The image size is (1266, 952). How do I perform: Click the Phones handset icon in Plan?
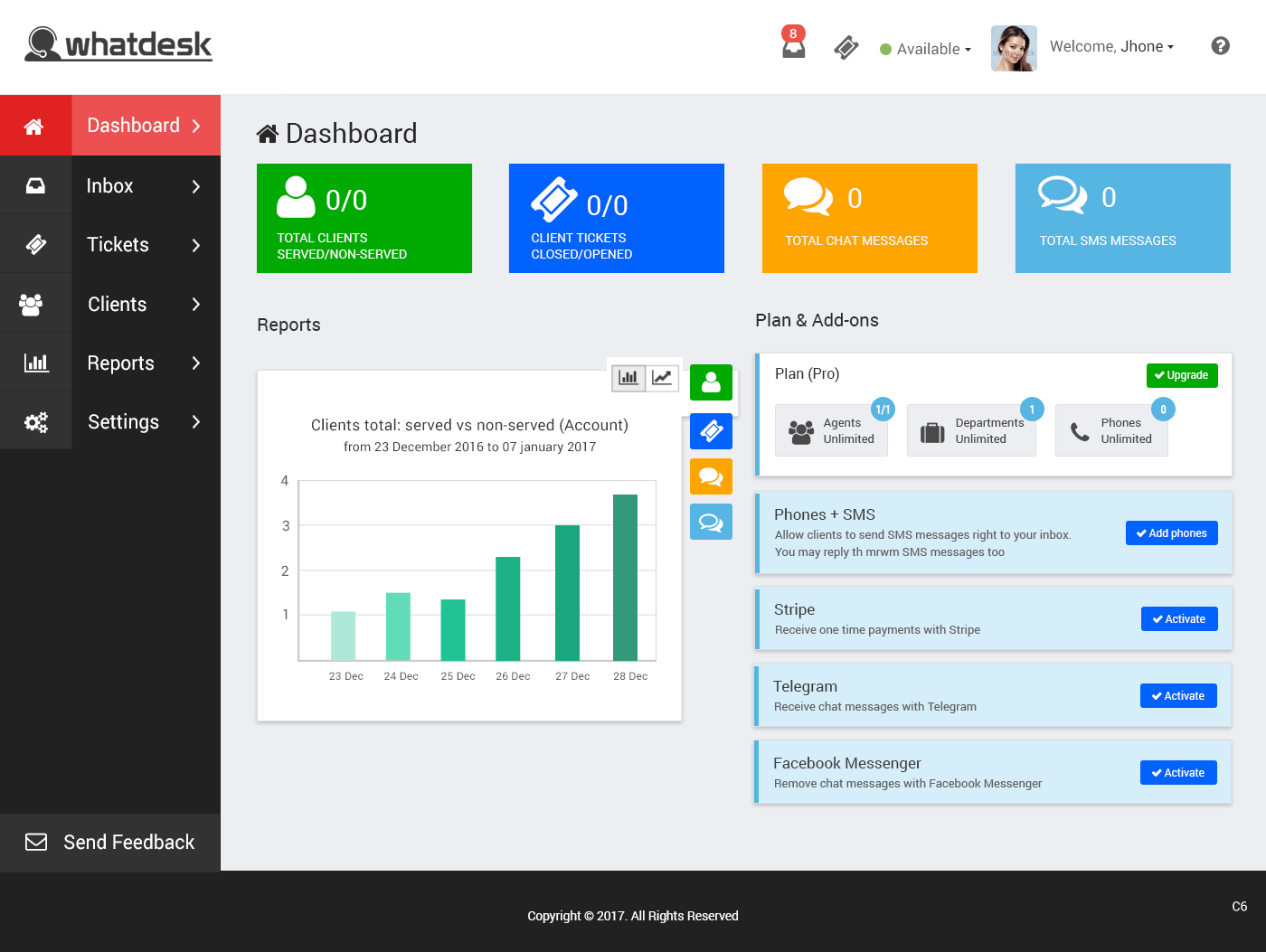(1080, 432)
